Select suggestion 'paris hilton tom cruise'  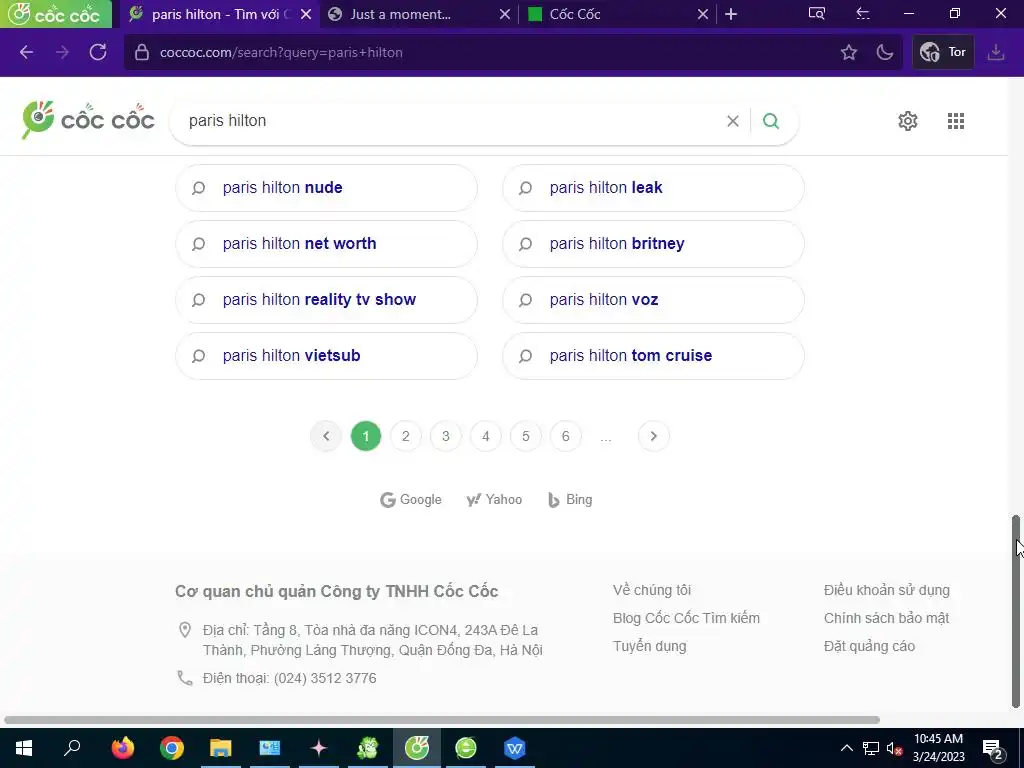653,356
